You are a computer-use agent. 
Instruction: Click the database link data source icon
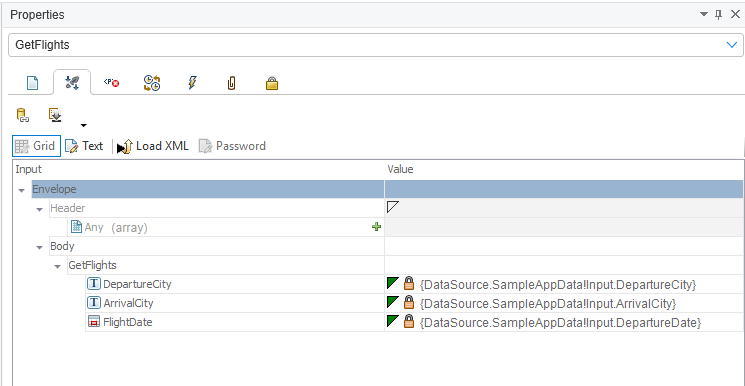click(x=23, y=116)
